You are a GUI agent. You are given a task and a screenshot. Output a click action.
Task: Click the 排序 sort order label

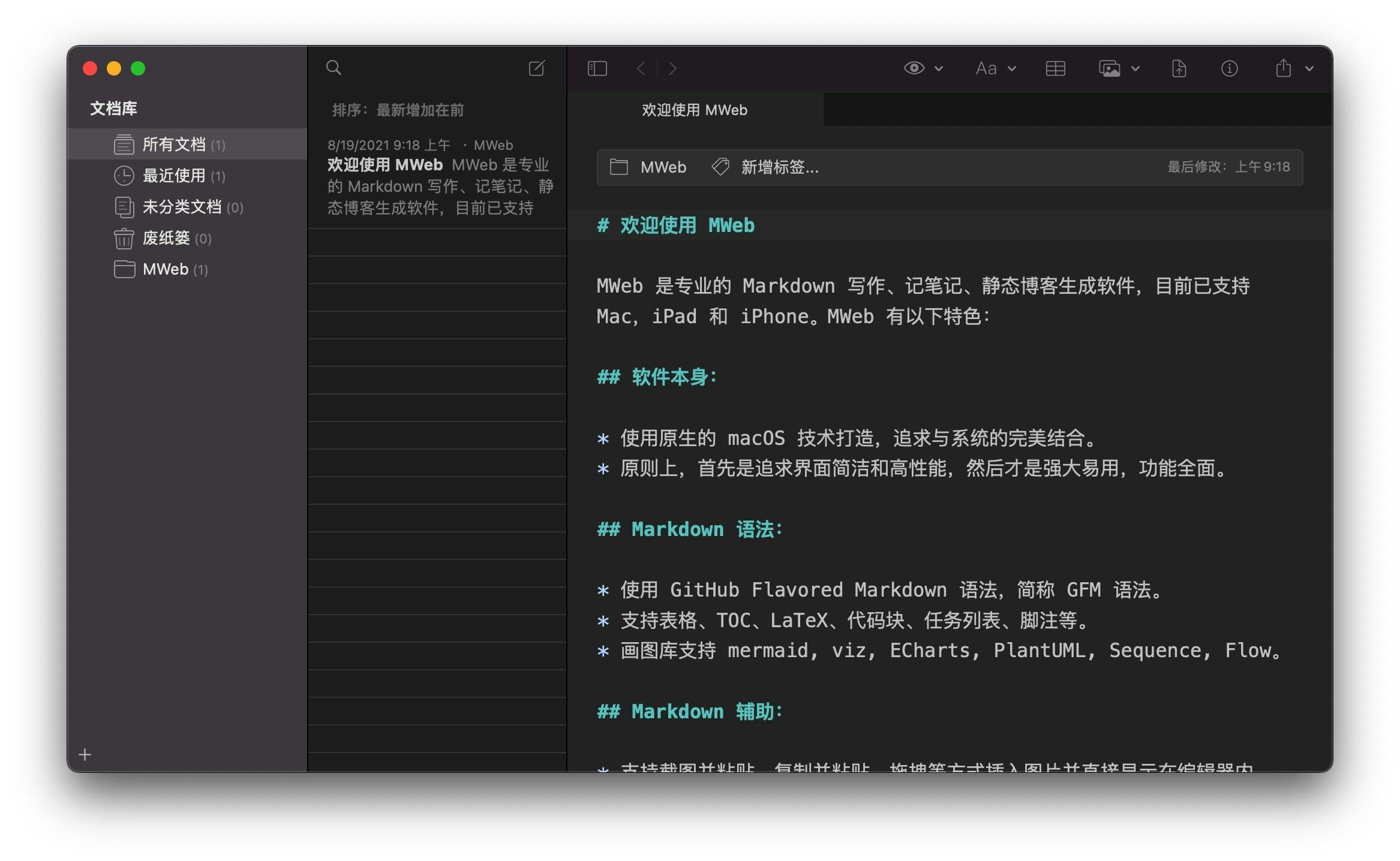point(398,110)
